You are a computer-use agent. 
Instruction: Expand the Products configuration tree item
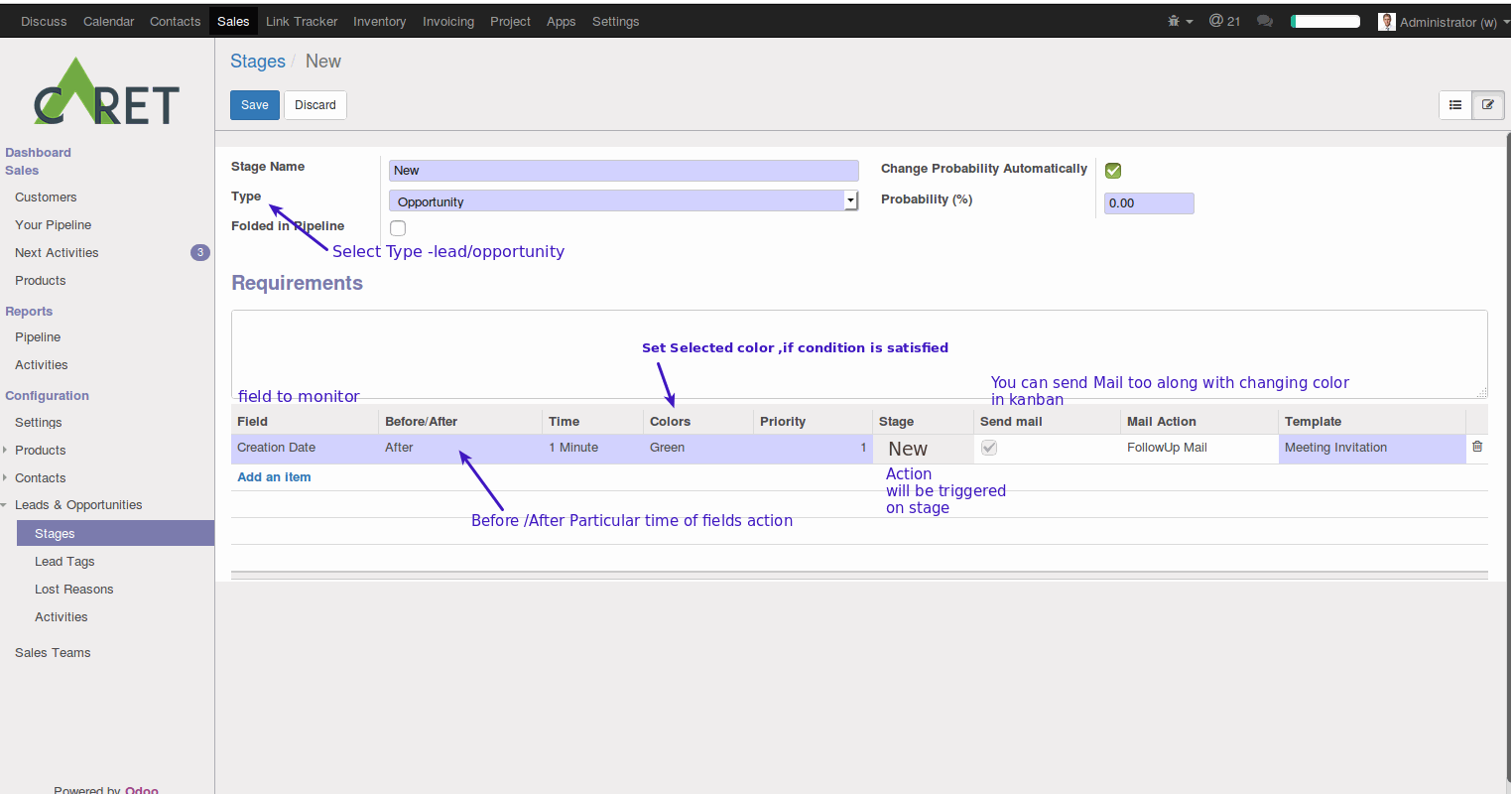pos(6,451)
